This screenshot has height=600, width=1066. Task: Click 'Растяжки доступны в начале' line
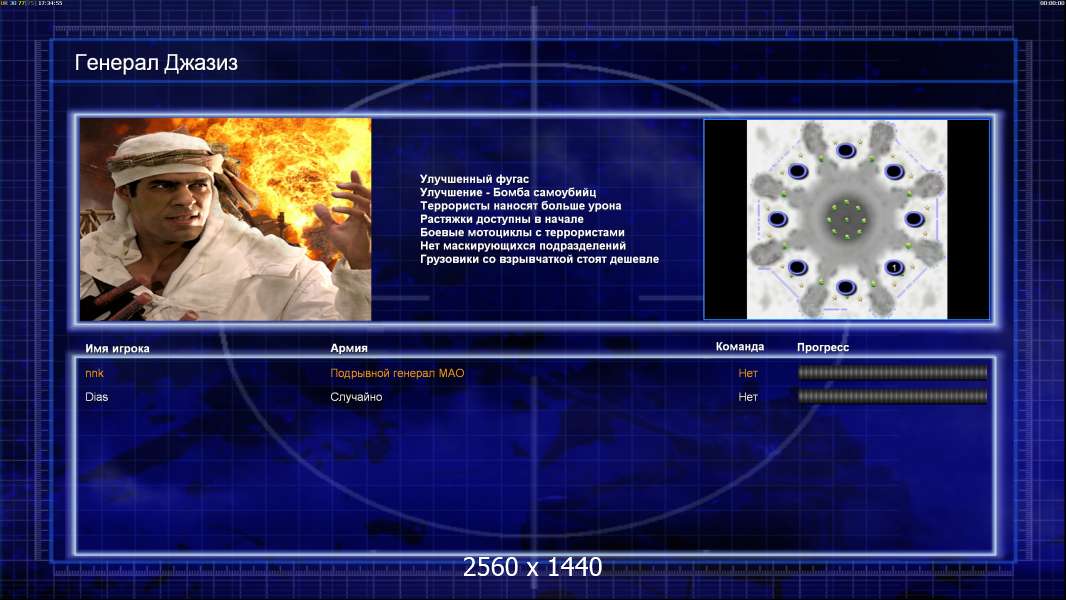click(502, 219)
